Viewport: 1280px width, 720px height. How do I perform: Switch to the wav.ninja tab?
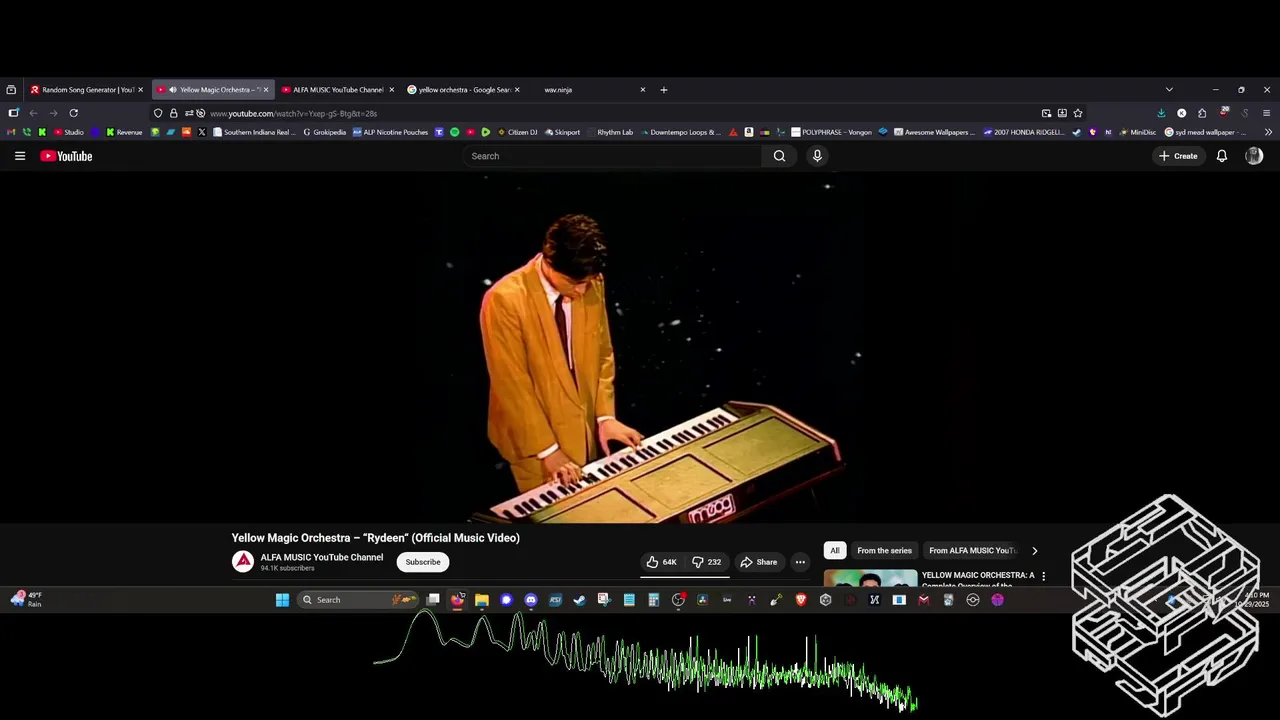click(588, 90)
